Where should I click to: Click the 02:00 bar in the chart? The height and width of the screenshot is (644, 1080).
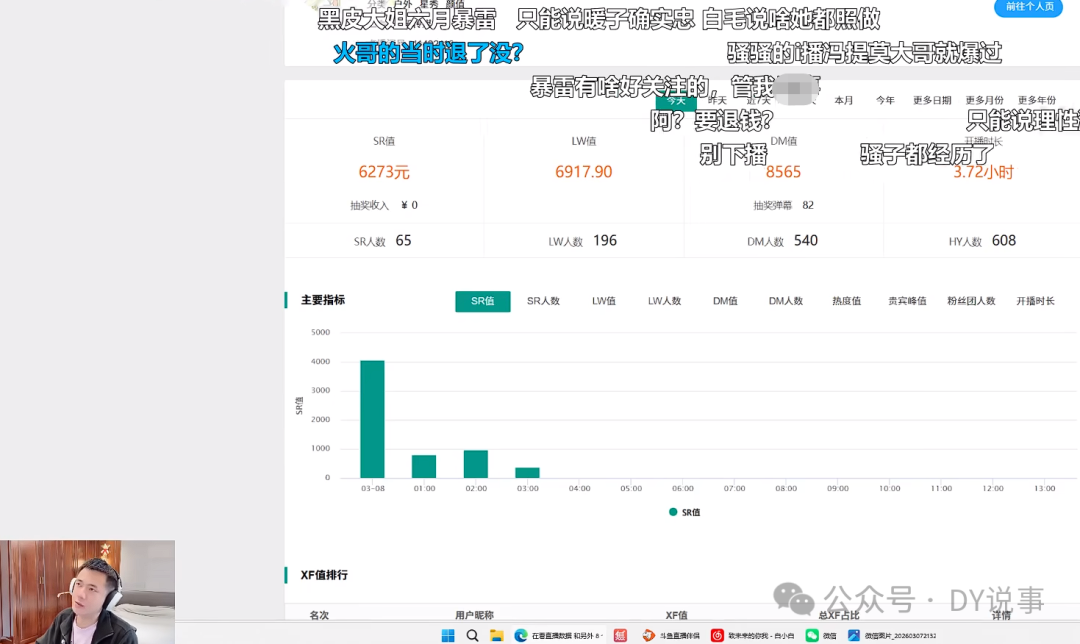[476, 464]
